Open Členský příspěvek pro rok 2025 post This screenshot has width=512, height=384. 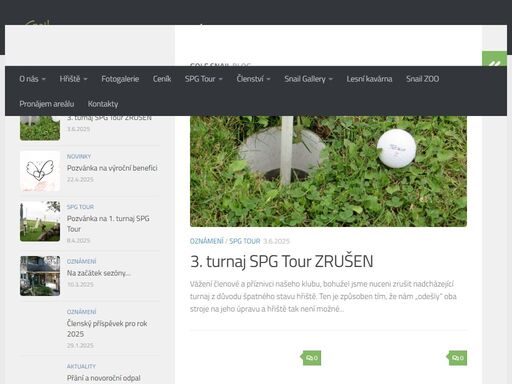pyautogui.click(x=107, y=329)
